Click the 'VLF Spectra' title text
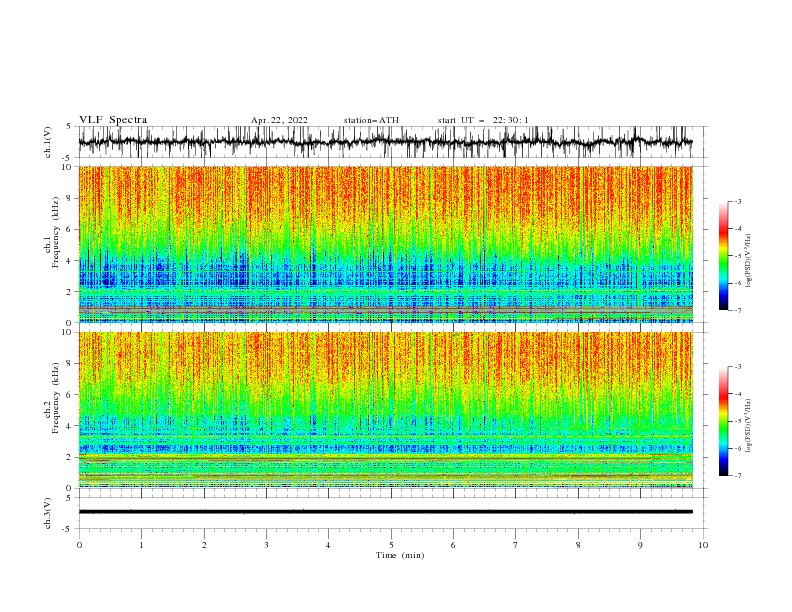This screenshot has height=612, width=792. (x=113, y=120)
